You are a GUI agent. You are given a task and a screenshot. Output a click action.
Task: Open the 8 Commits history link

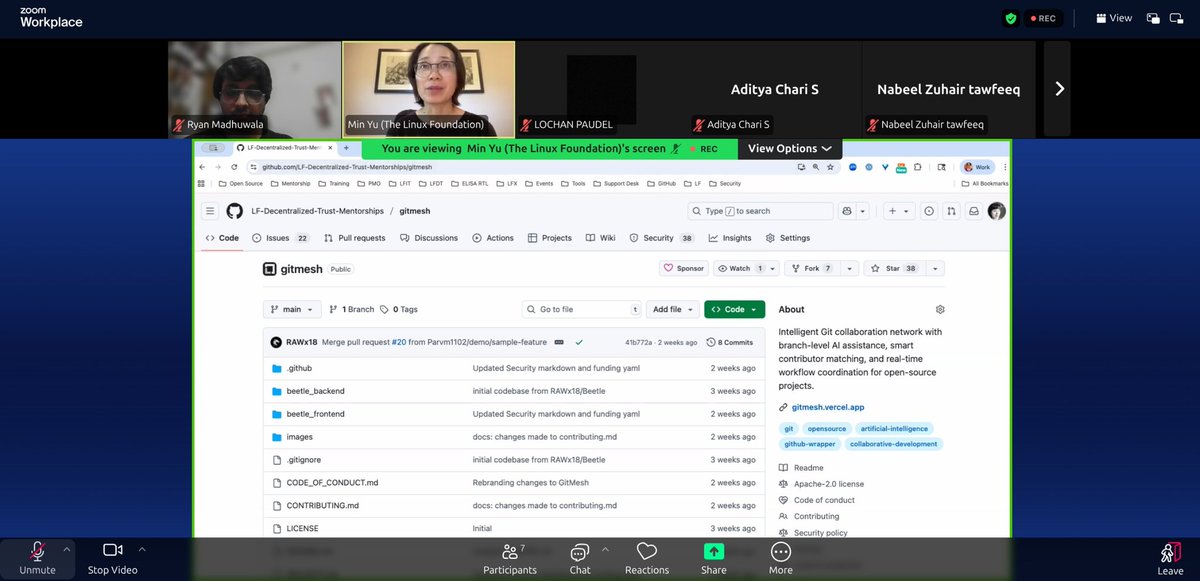tap(731, 342)
